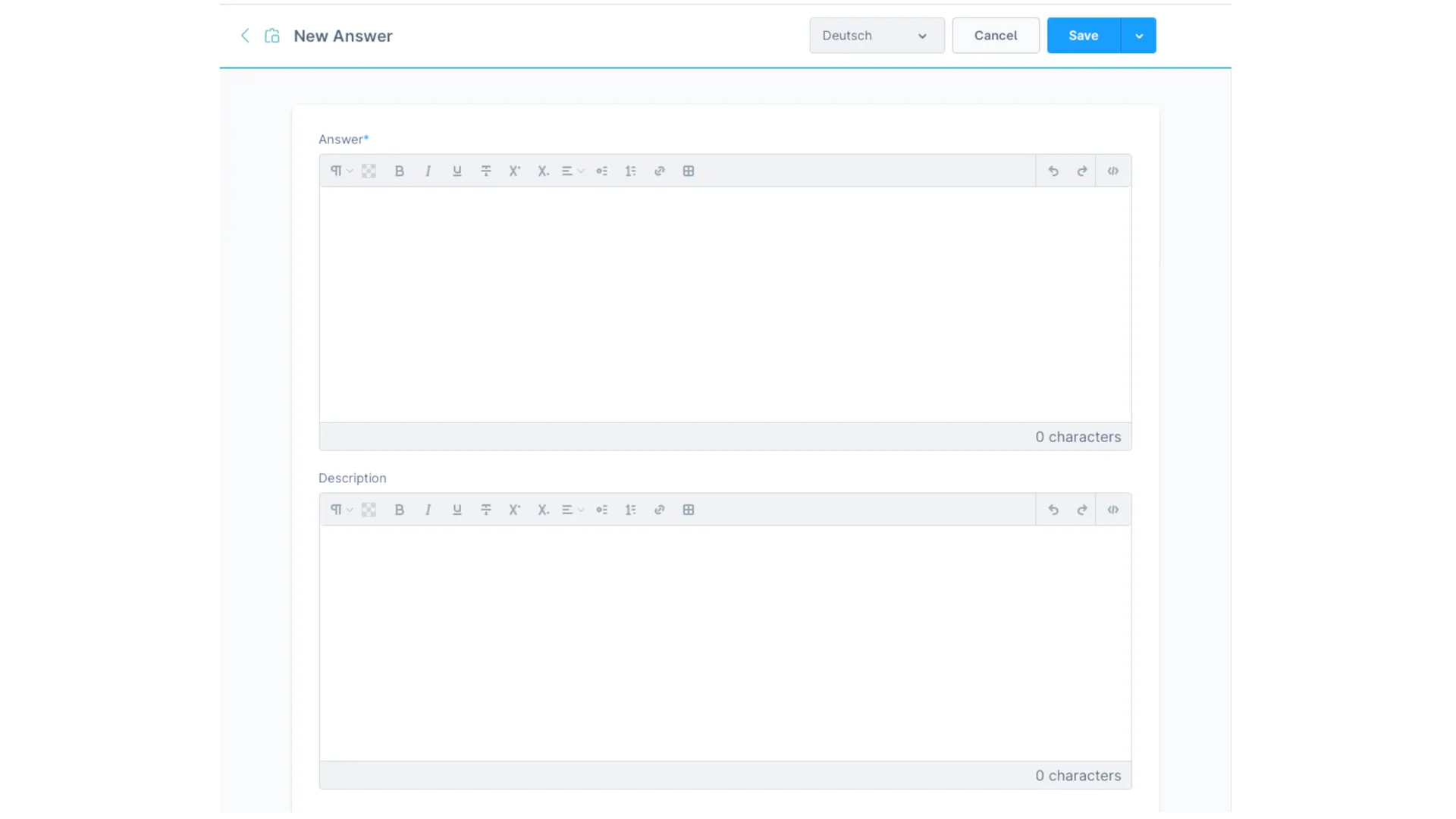Undo last change in the Answer editor
Screen dimensions: 1456x819
coord(1053,171)
